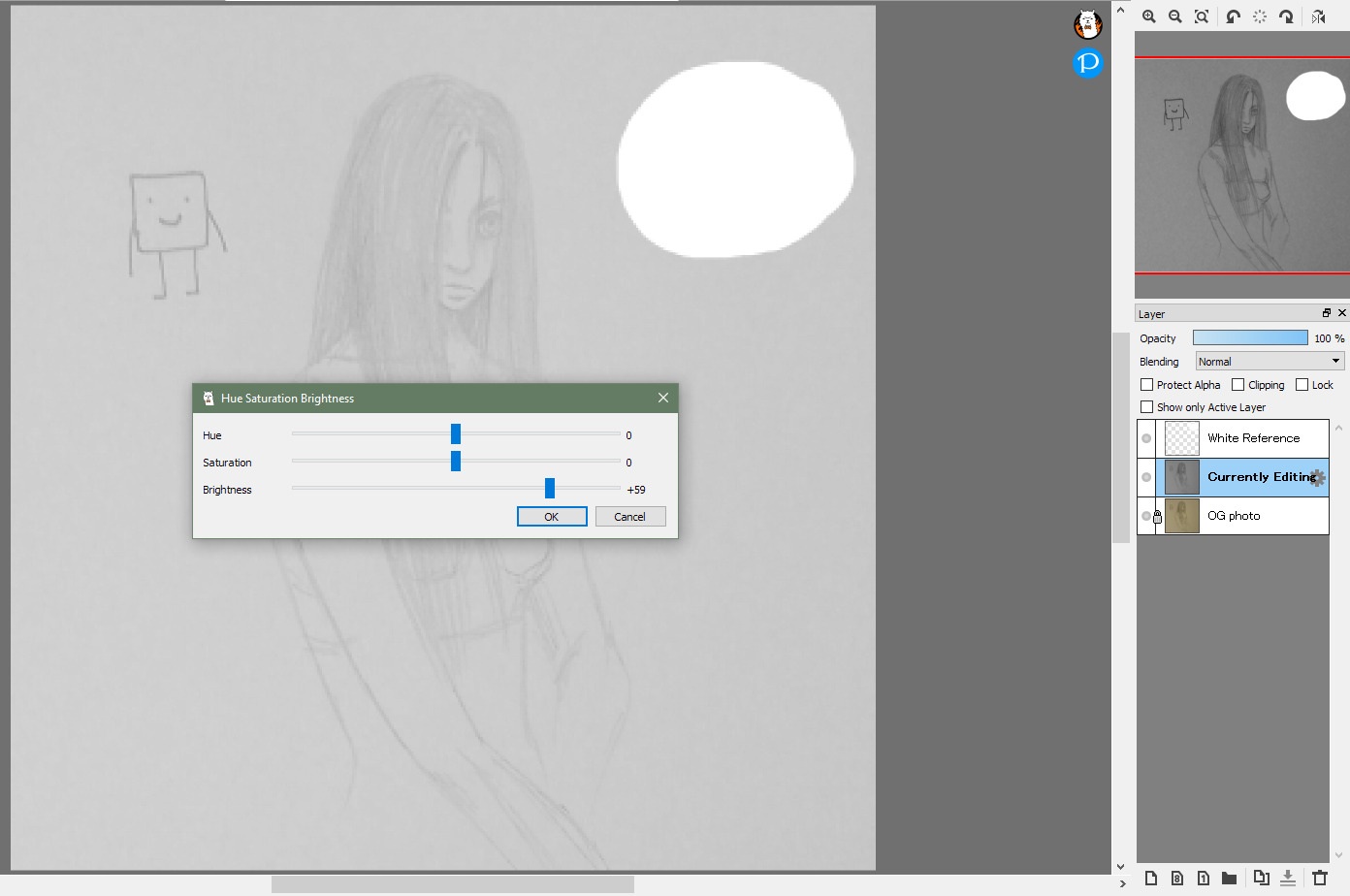Click the horizontal canvas scrollbar
The height and width of the screenshot is (896, 1350).
pos(453,884)
